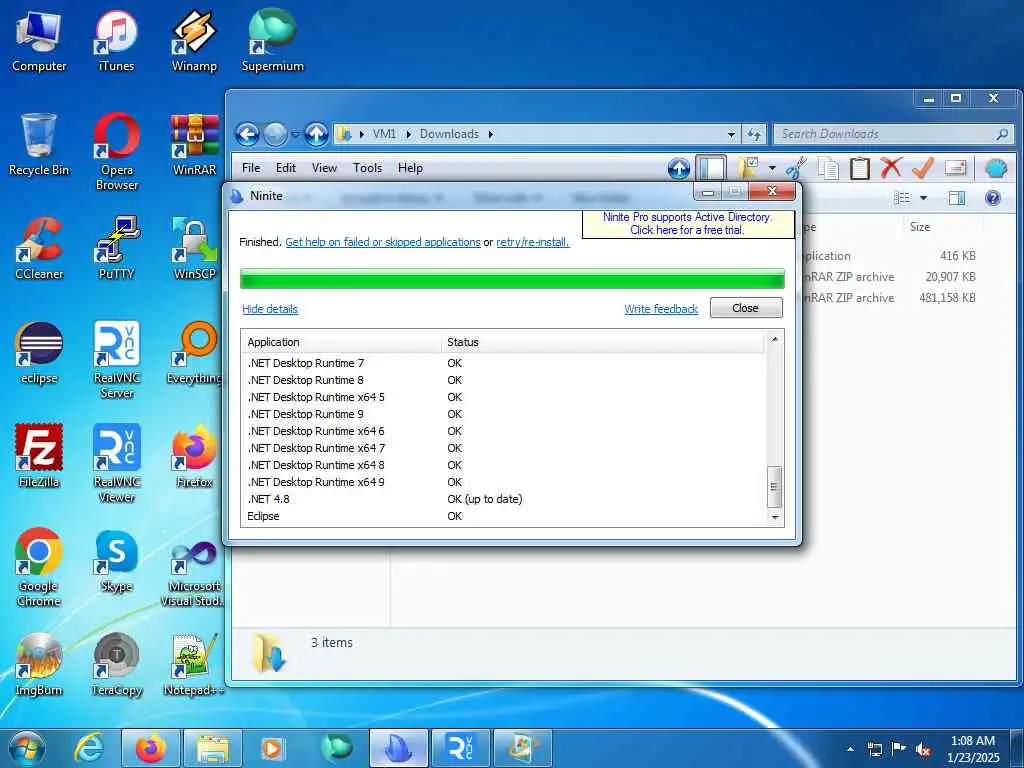Click the Ninite list scrollbar thumb
Image resolution: width=1024 pixels, height=768 pixels.
click(x=775, y=487)
